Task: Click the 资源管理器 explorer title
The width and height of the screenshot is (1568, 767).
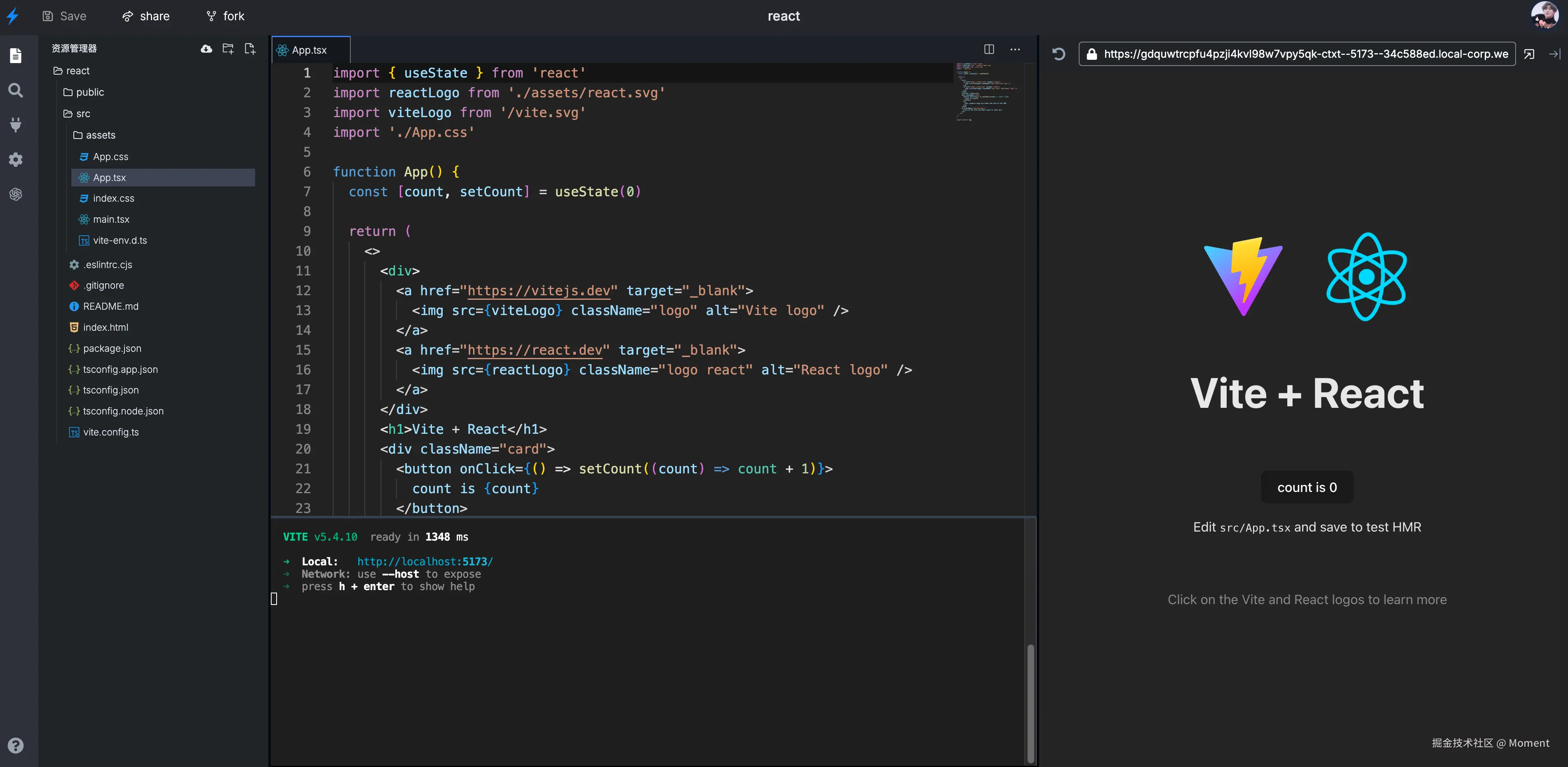Action: point(74,49)
